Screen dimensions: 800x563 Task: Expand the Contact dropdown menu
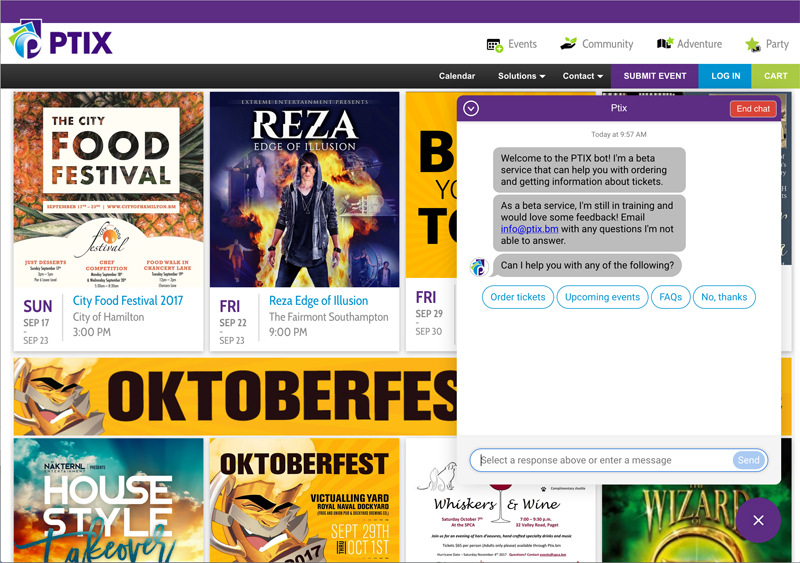coord(583,76)
